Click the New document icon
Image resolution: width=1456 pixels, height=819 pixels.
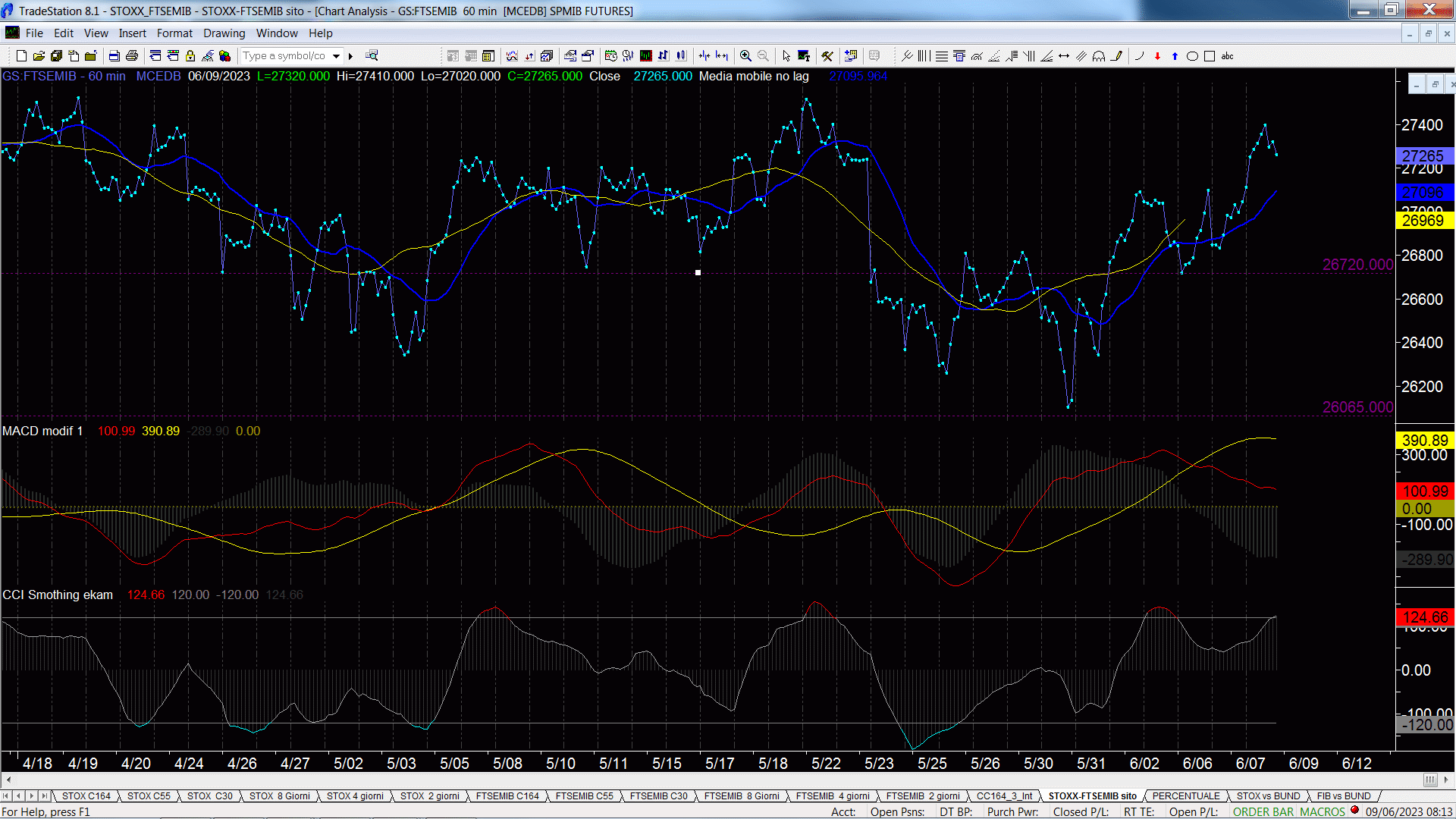click(21, 55)
